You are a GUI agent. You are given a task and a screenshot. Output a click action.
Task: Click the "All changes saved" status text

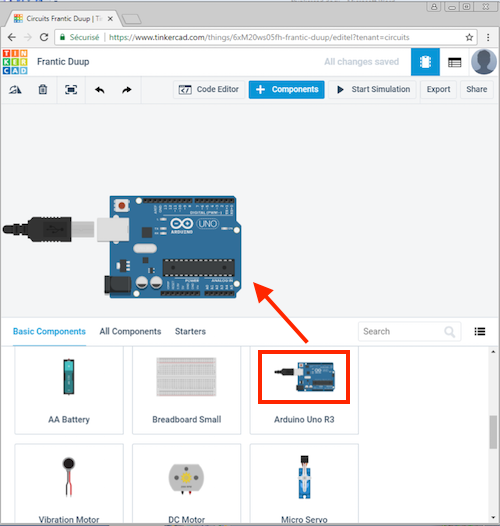coord(361,62)
